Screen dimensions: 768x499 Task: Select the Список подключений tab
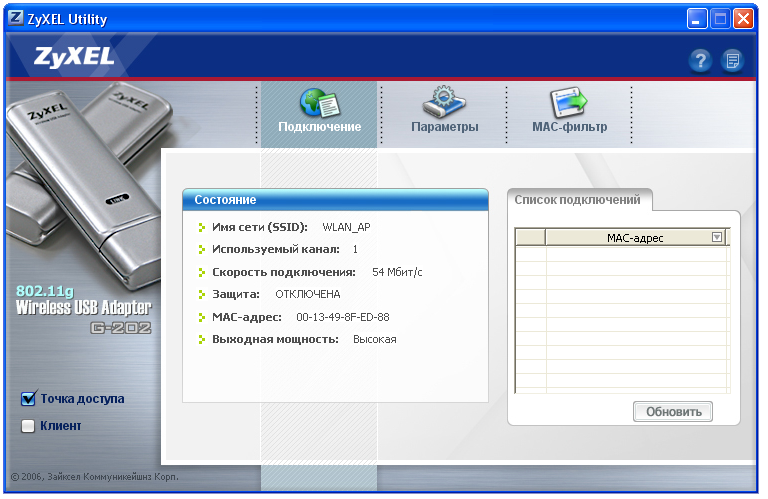(580, 200)
